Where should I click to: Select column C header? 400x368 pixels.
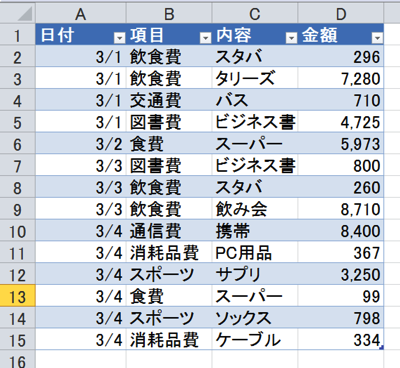click(x=255, y=14)
